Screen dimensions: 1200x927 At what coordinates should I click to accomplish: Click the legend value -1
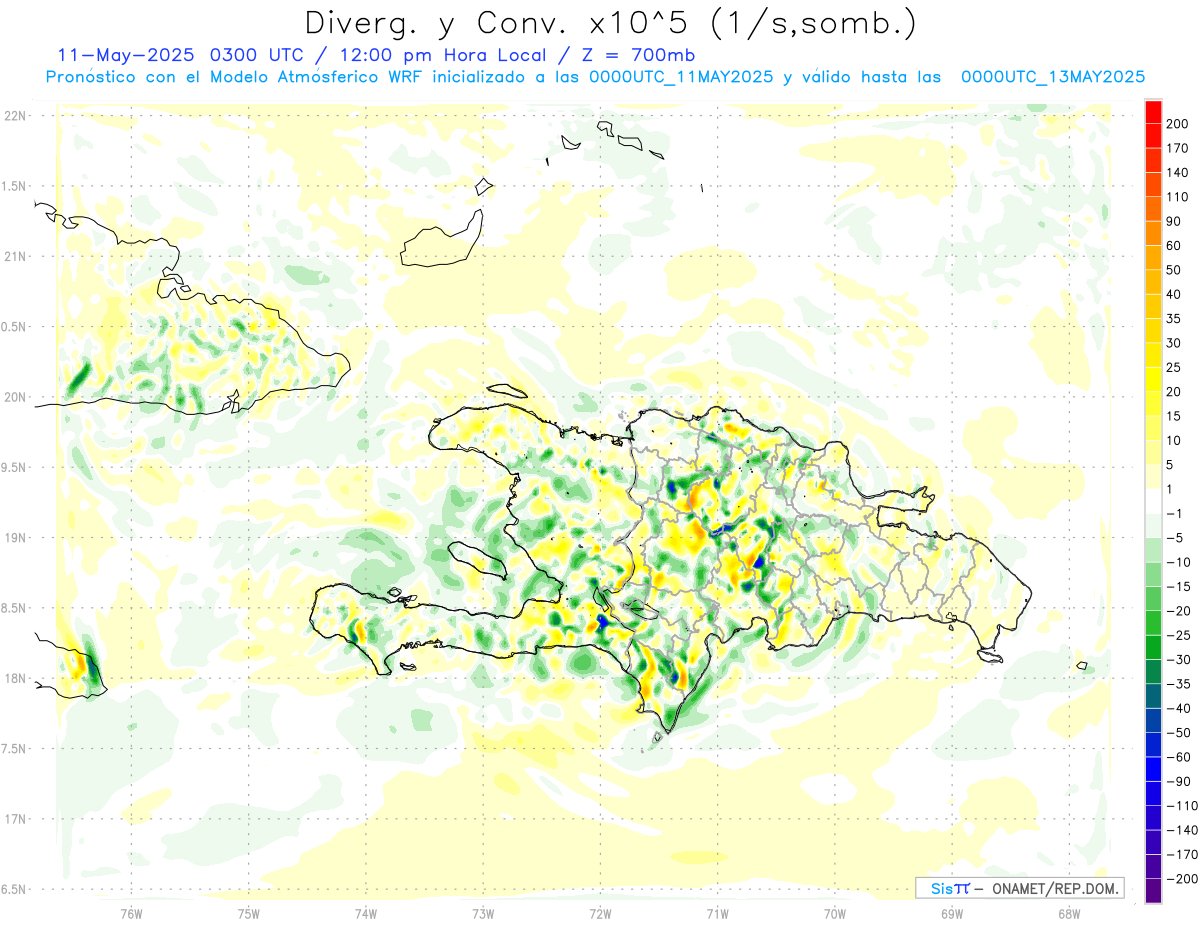1174,514
